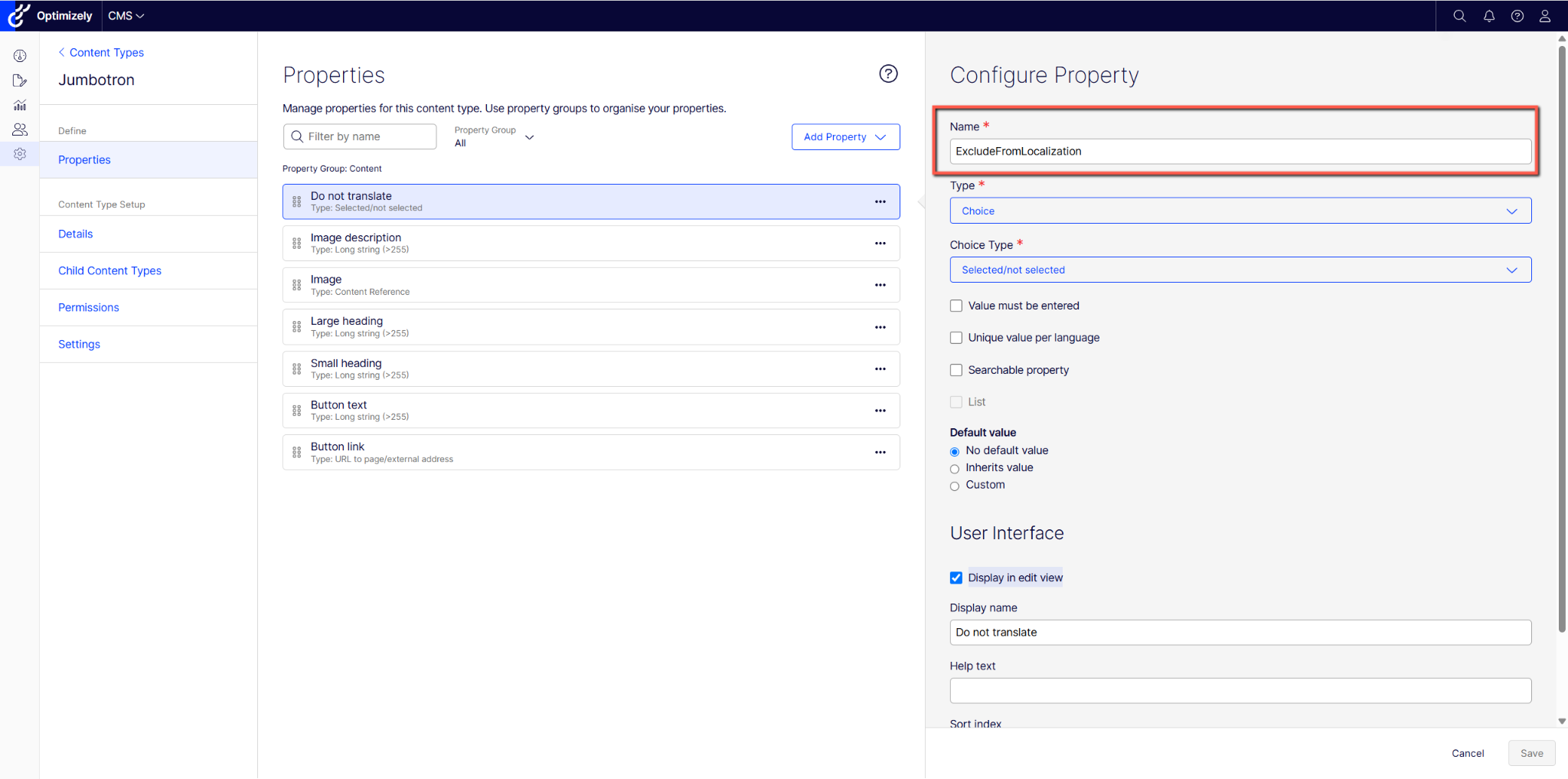The height and width of the screenshot is (779, 1568).
Task: Open the notifications bell icon
Action: click(1489, 16)
